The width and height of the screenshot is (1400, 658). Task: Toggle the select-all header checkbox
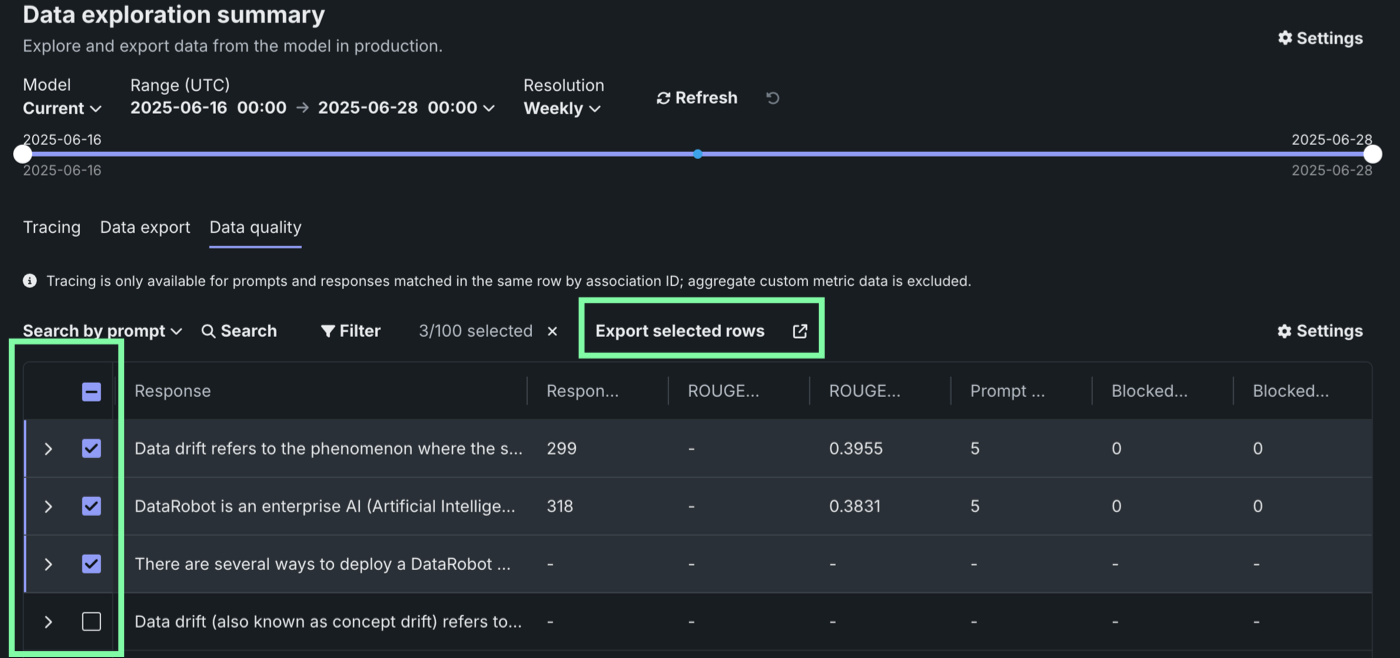coord(91,392)
